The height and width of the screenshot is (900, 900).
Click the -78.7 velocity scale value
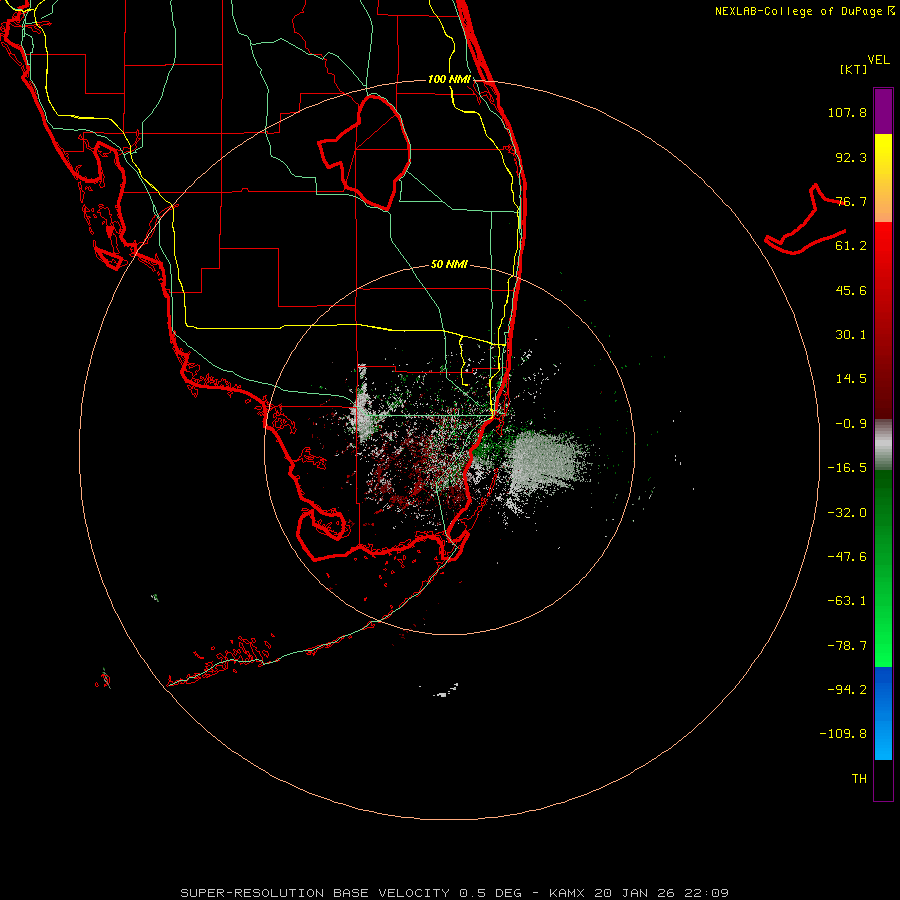click(847, 646)
